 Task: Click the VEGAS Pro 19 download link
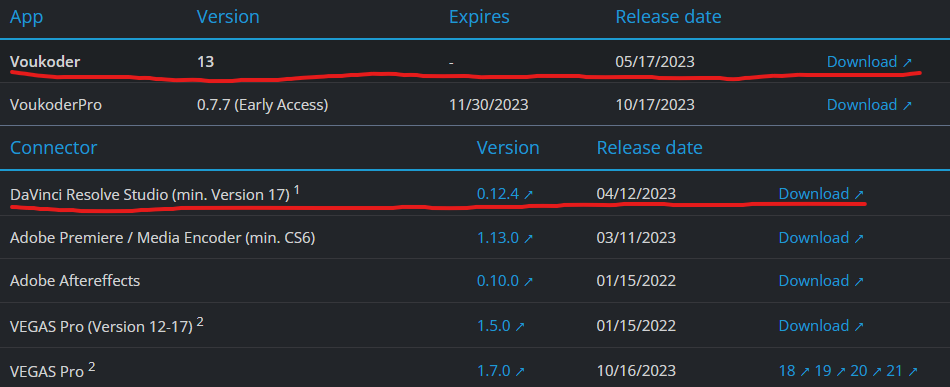(x=829, y=371)
